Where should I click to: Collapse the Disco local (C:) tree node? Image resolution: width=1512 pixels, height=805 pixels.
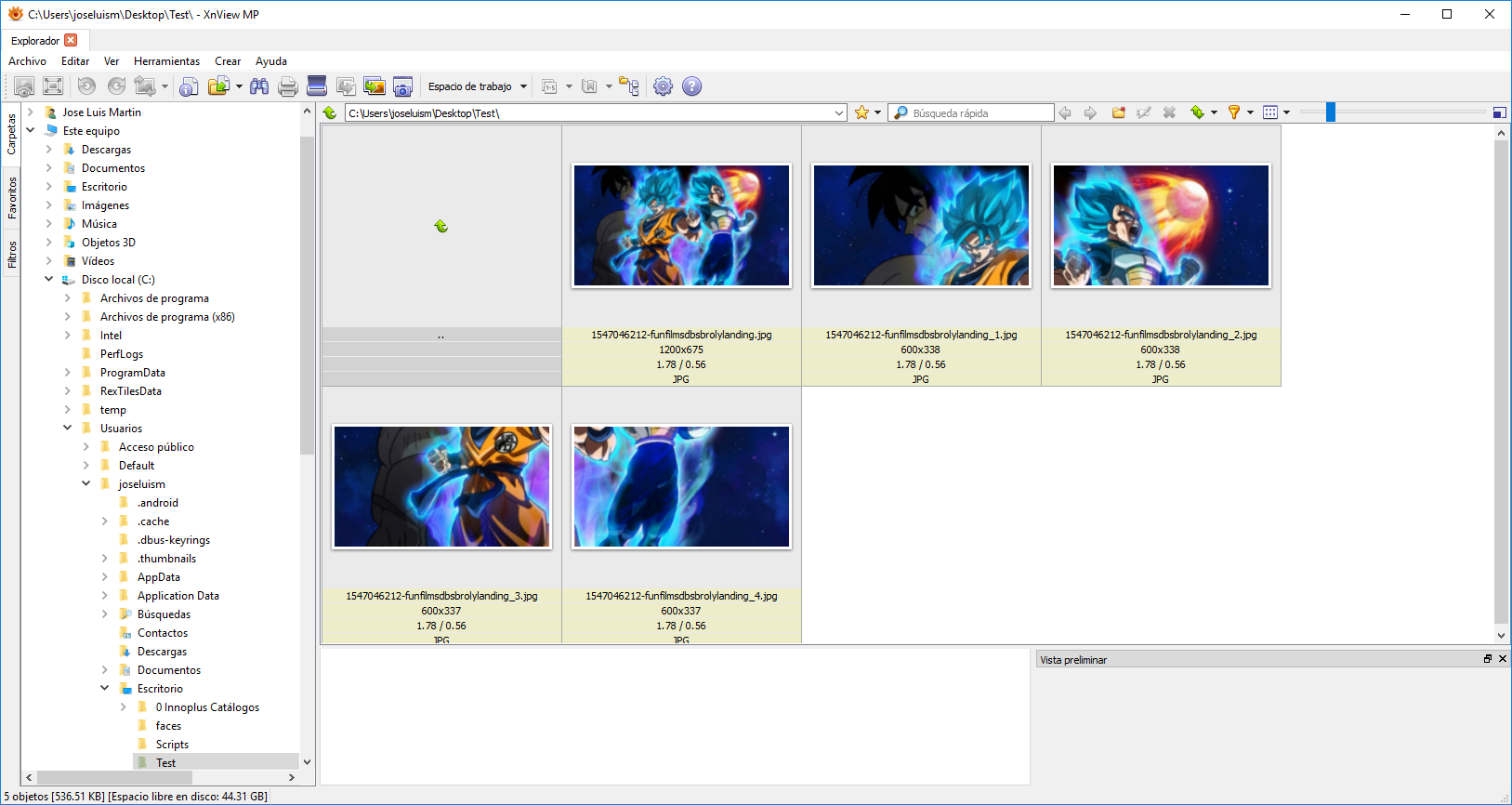49,279
